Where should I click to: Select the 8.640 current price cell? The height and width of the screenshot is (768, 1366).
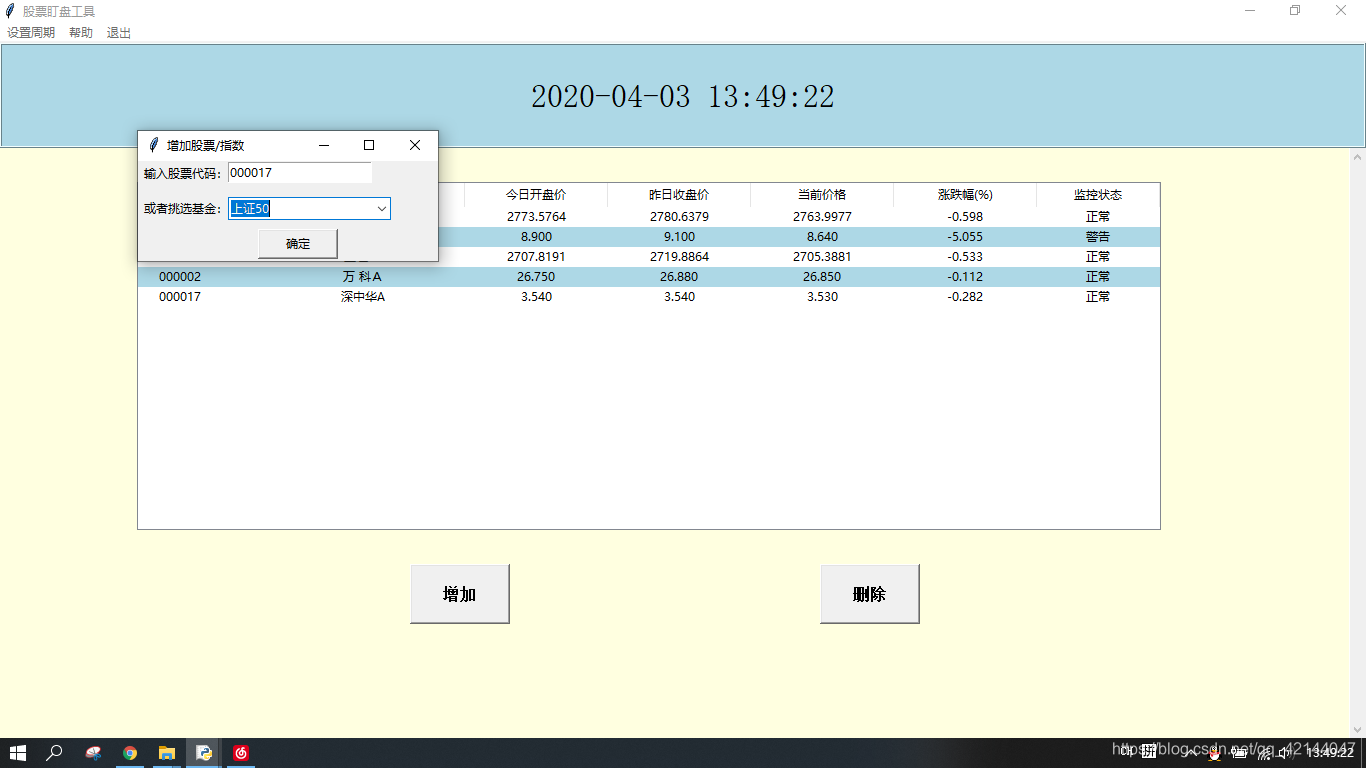pos(822,237)
